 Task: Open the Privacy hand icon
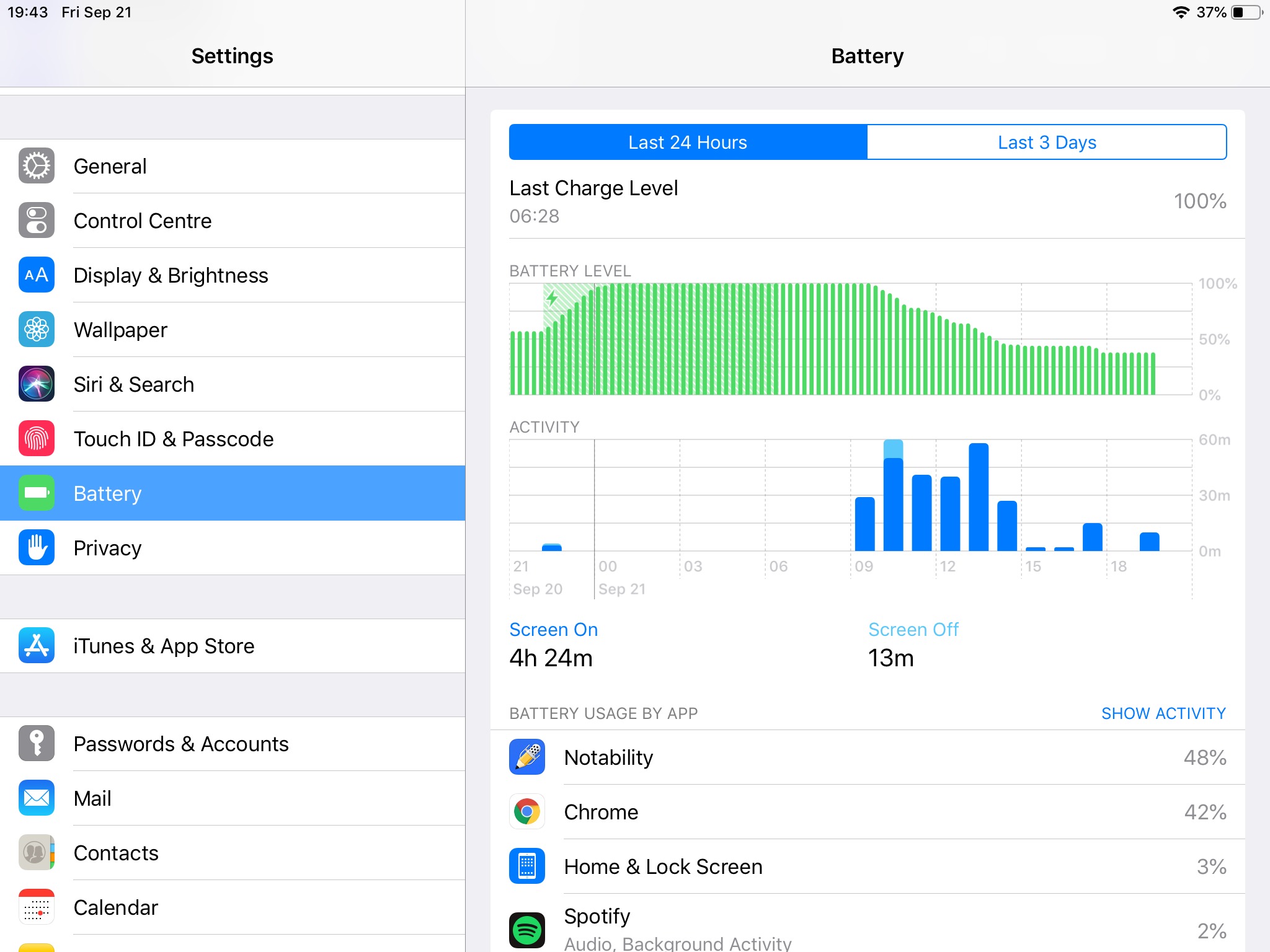point(37,548)
